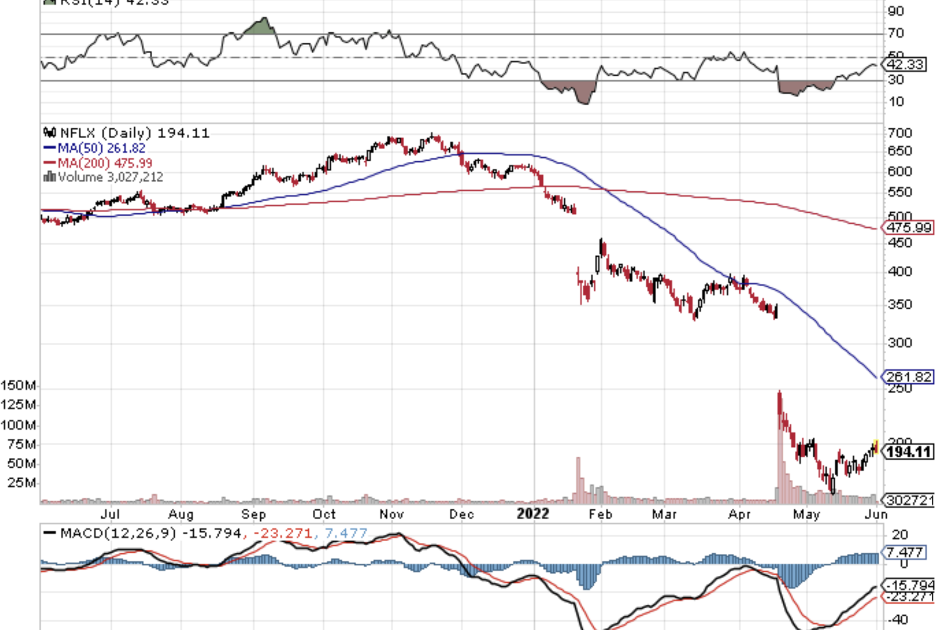
Task: Click the tallest volume bar in late April
Action: [x=779, y=441]
